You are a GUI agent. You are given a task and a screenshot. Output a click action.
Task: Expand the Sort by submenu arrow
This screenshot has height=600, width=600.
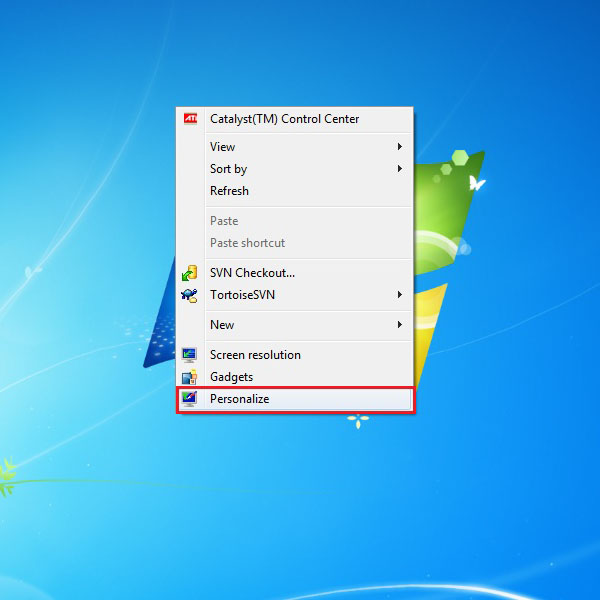[399, 169]
